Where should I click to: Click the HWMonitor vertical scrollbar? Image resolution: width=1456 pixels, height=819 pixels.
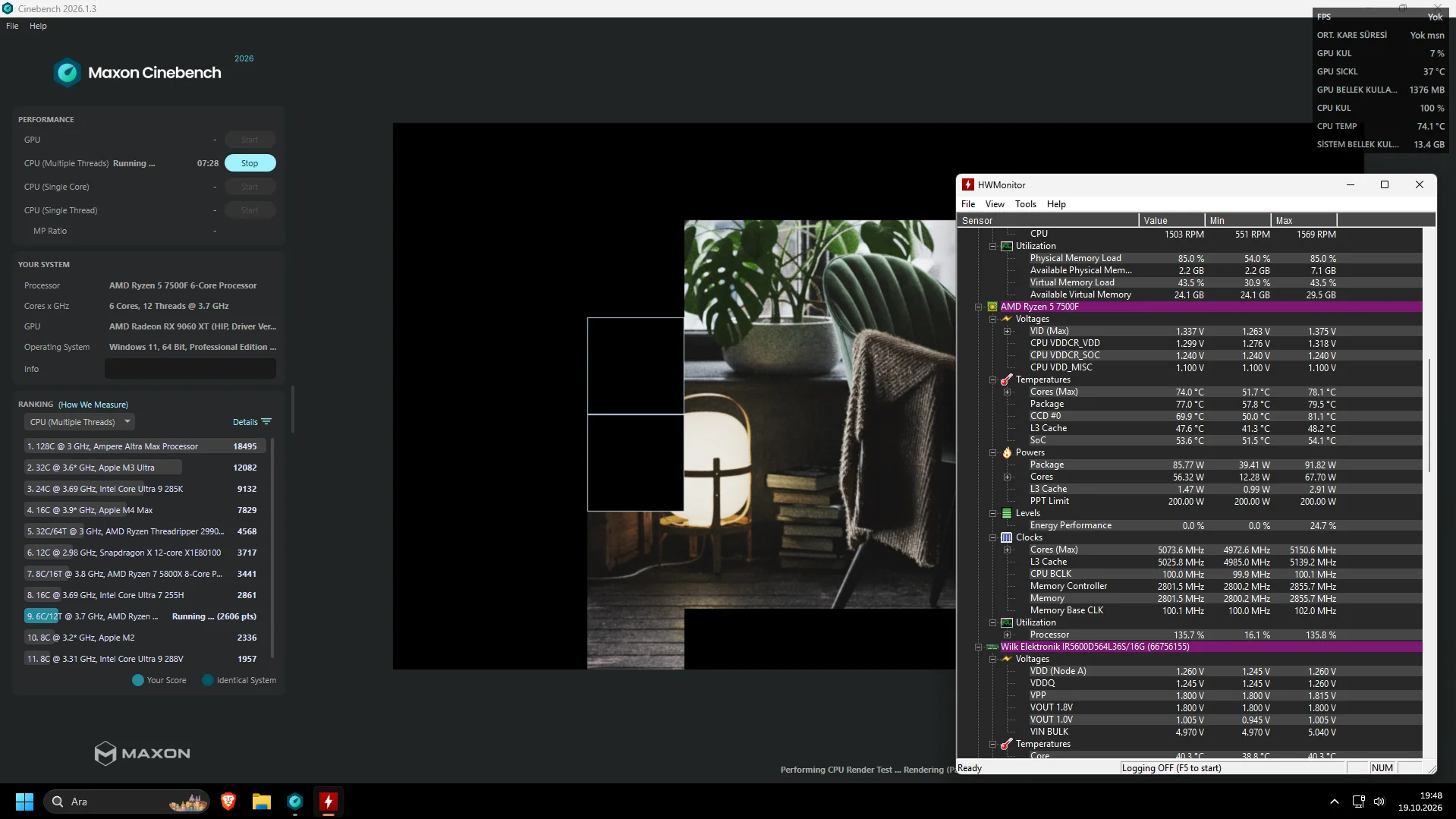[x=1429, y=414]
